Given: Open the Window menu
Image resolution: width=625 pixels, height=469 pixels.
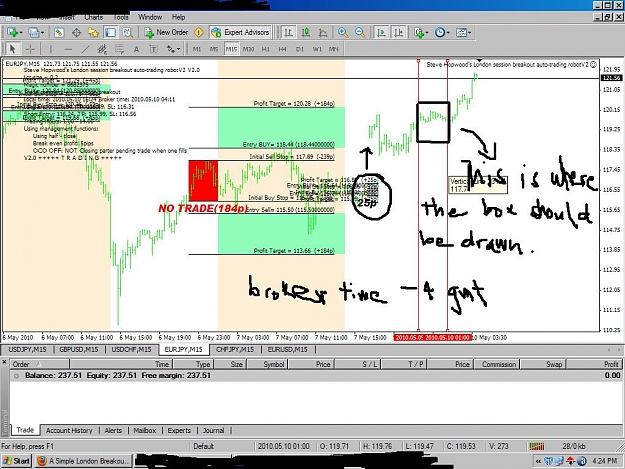Looking at the screenshot, I should click(x=150, y=17).
